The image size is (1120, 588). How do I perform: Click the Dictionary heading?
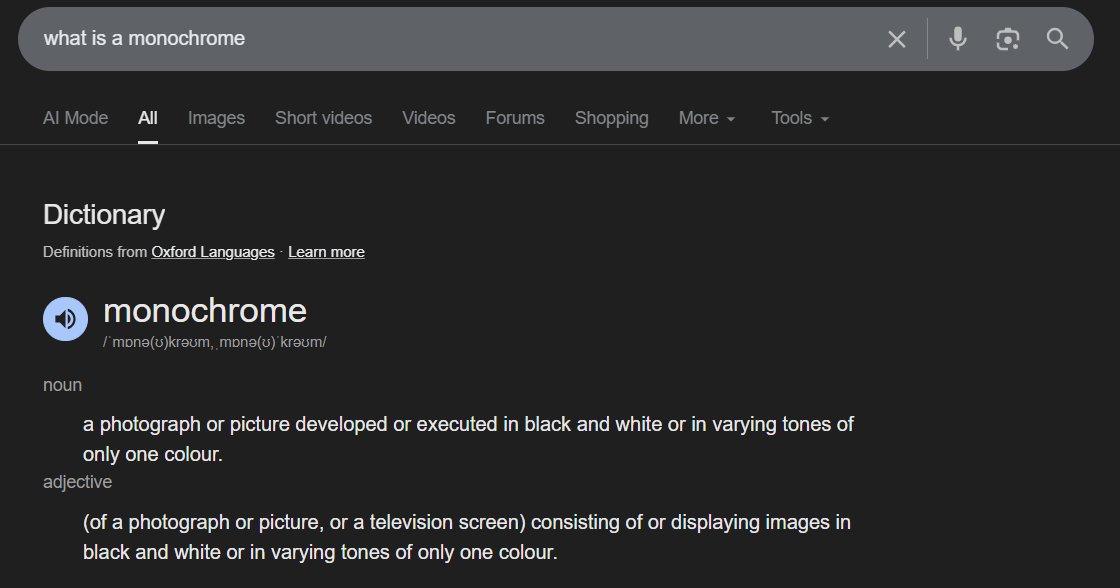tap(104, 215)
